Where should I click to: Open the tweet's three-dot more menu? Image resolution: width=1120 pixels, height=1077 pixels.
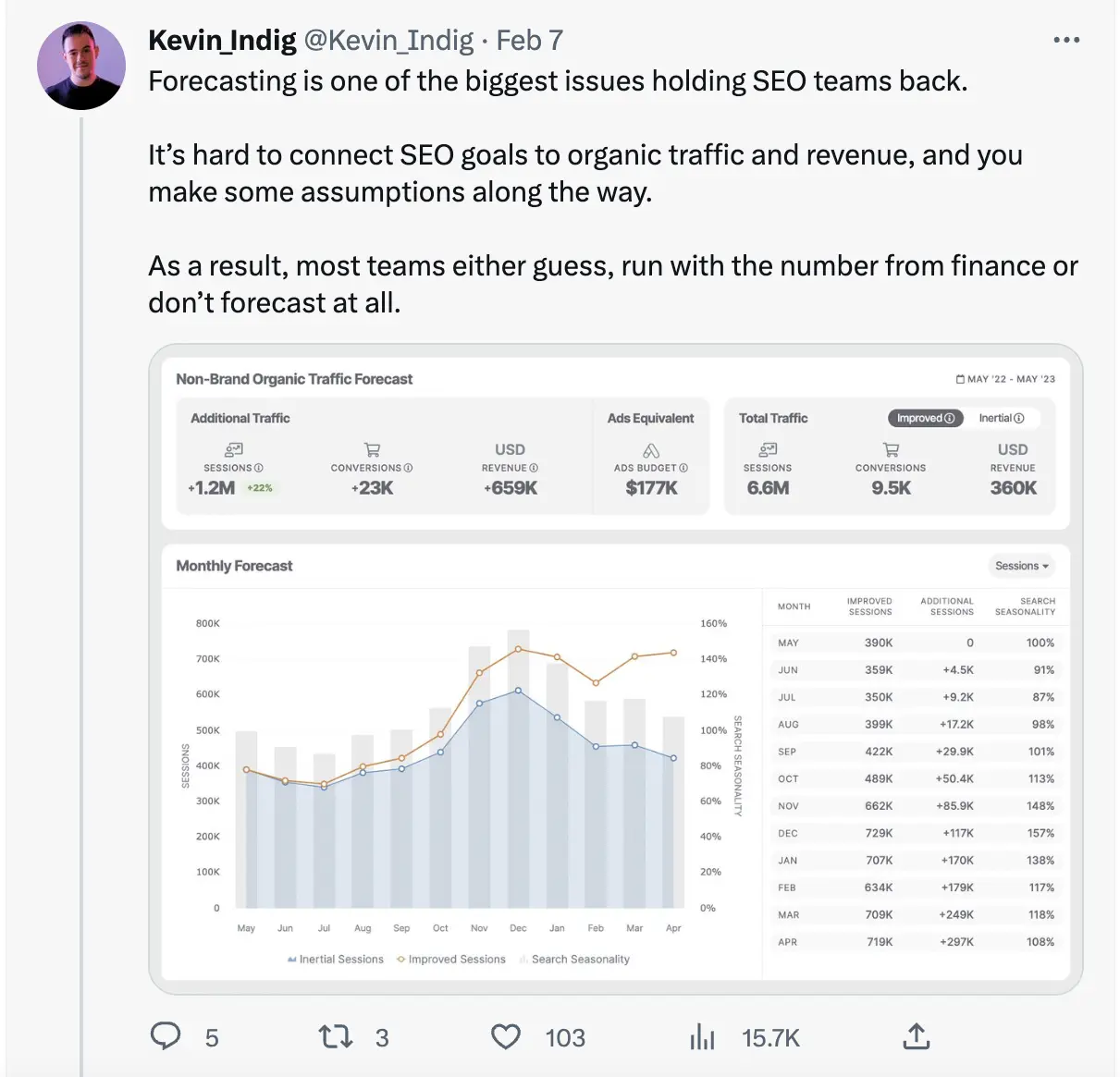[1066, 40]
